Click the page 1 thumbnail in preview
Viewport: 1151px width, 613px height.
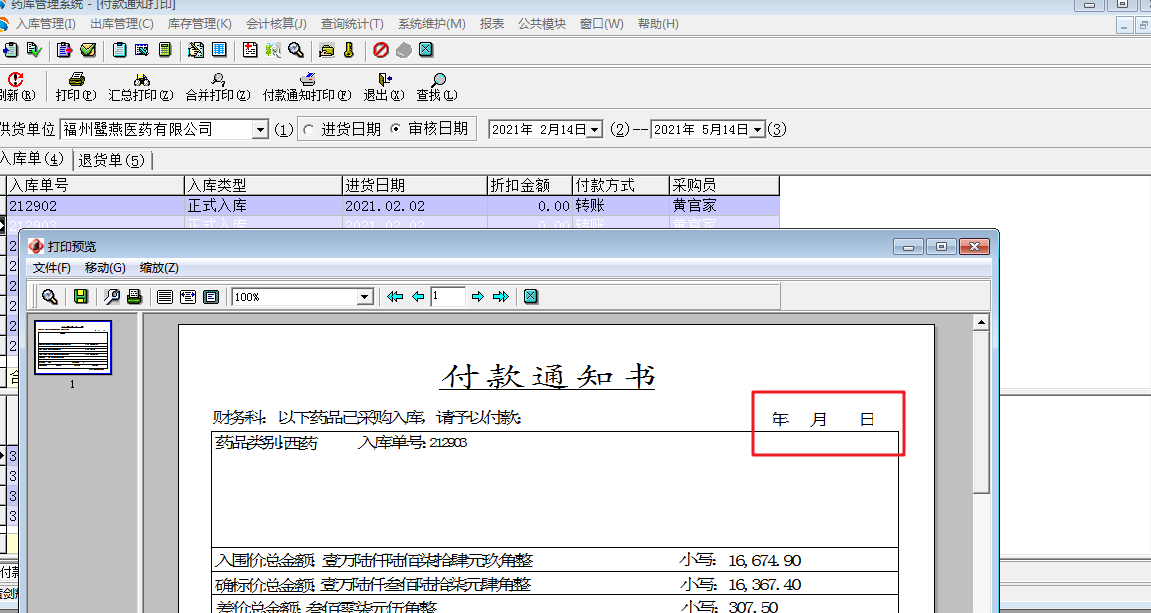(x=73, y=347)
